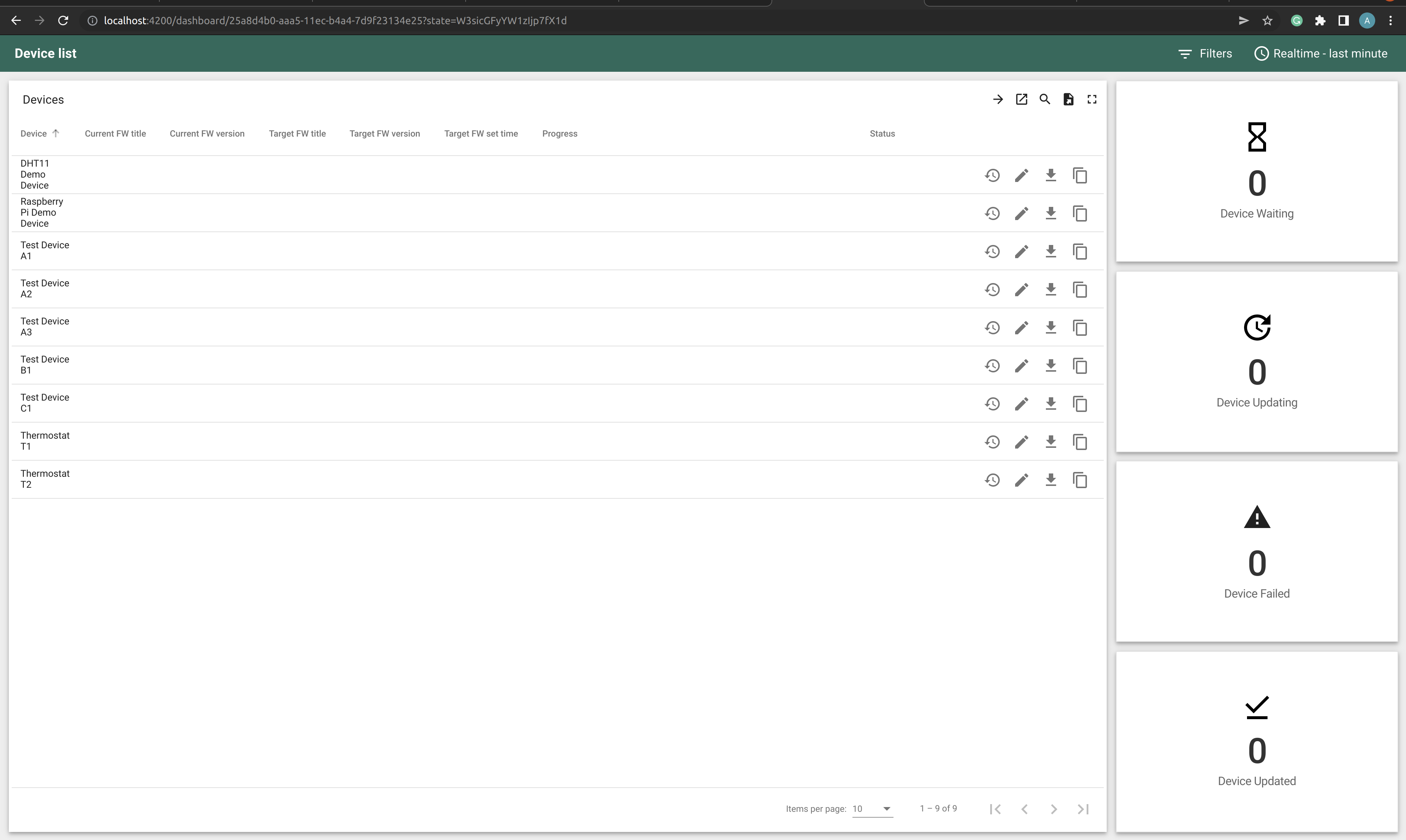Edit firmware of Raspberry Pi Demo Device
The width and height of the screenshot is (1406, 840).
coord(1021,213)
